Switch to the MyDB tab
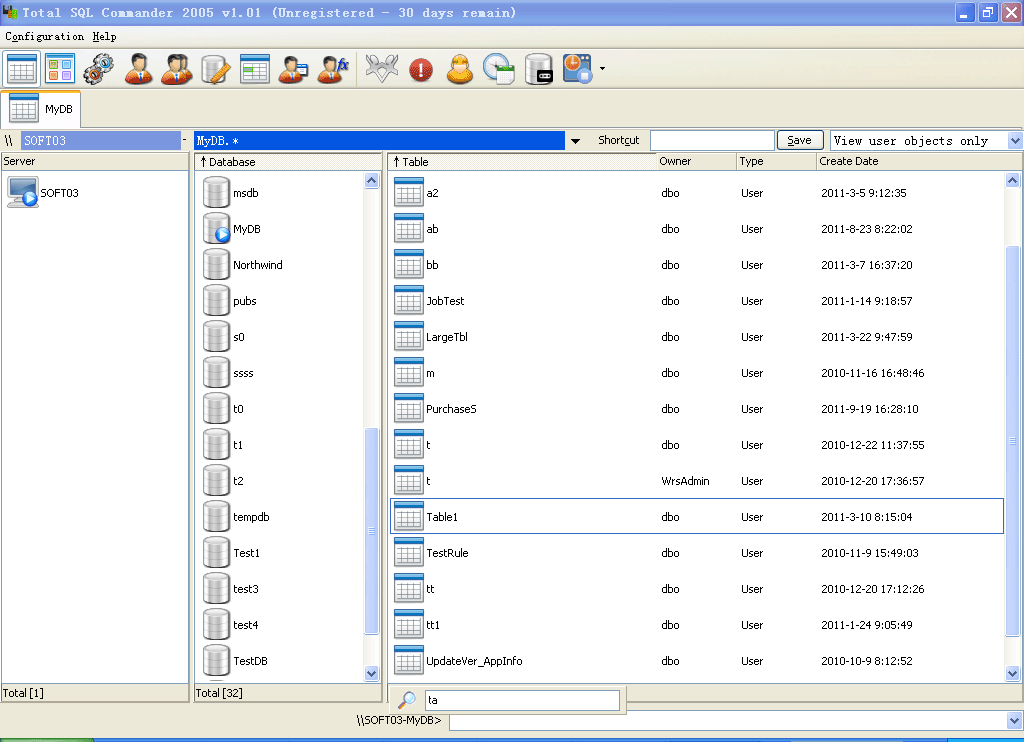 (41, 109)
